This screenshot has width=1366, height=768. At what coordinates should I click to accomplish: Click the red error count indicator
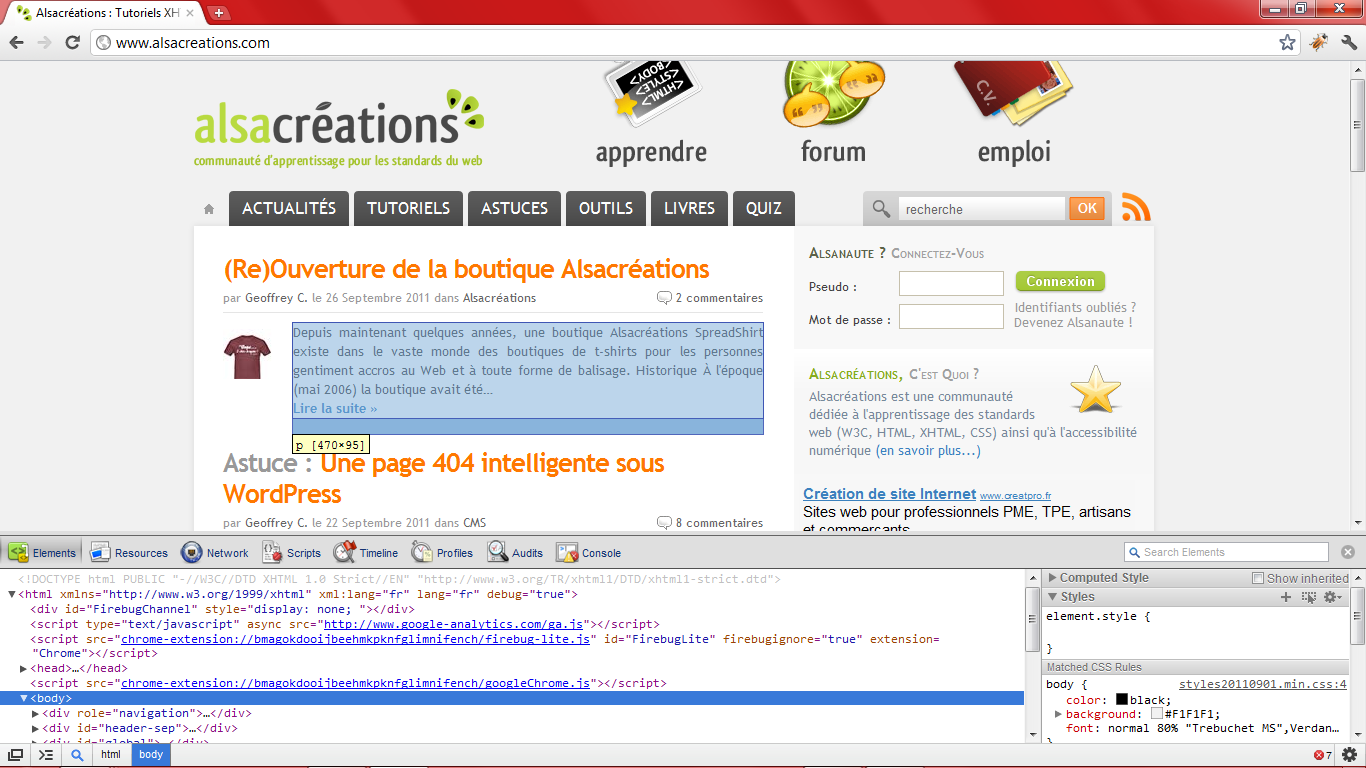pos(1322,755)
